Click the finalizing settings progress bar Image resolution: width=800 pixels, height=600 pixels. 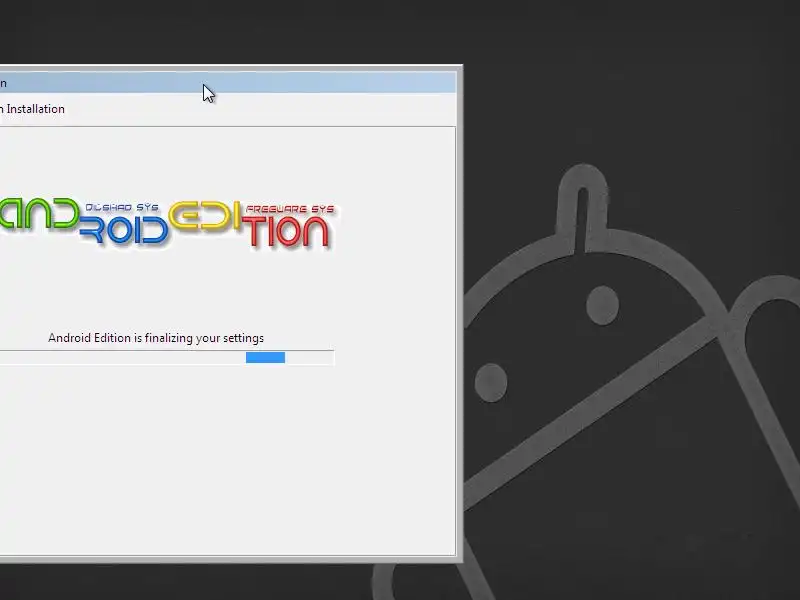coord(167,358)
